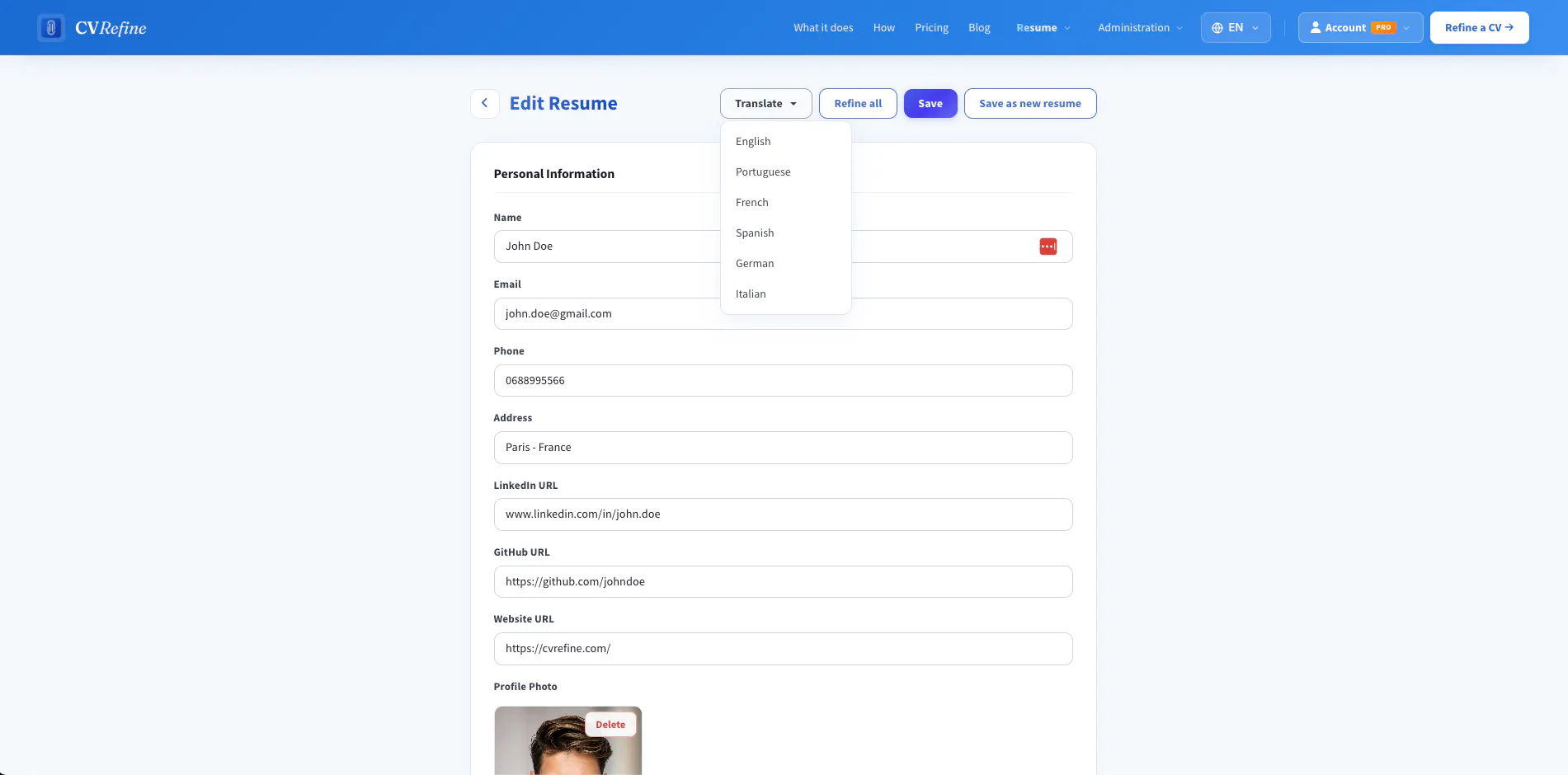Click the Refine all button
This screenshot has width=1568, height=775.
coord(858,104)
